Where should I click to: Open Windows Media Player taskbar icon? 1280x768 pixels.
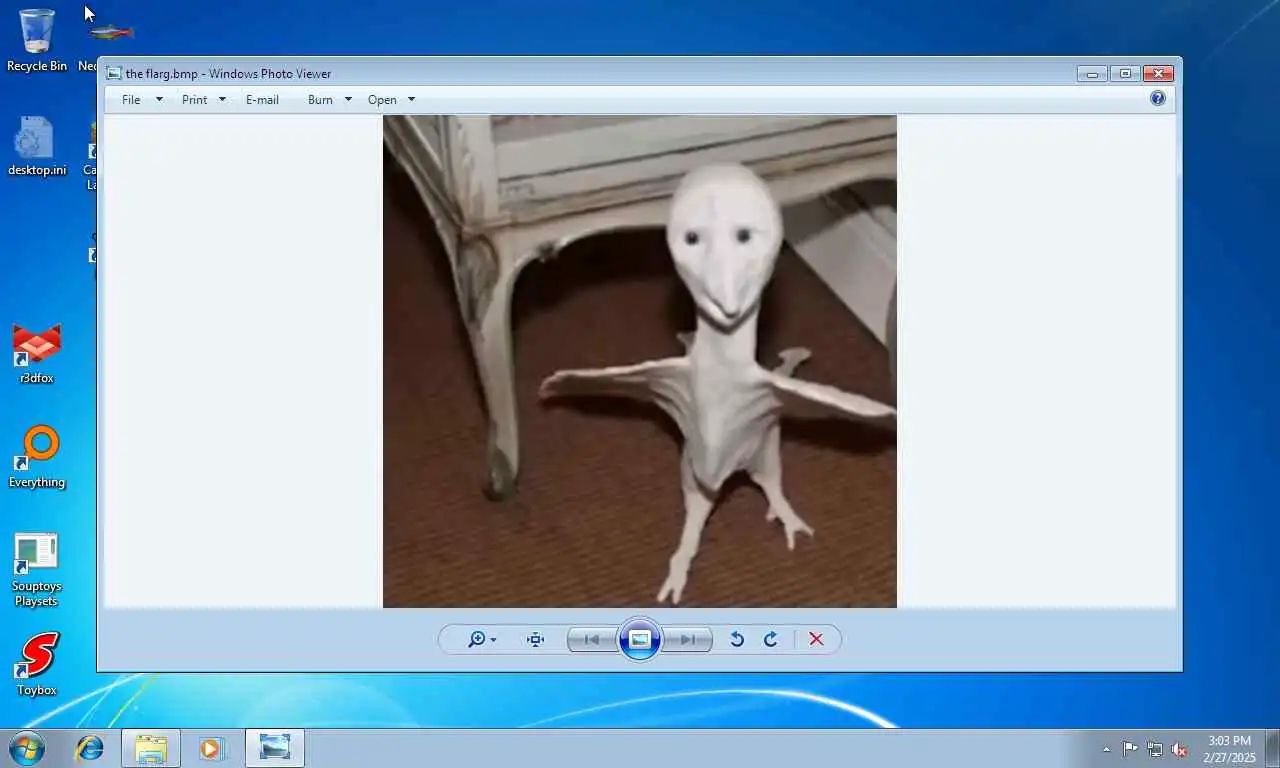pyautogui.click(x=211, y=748)
